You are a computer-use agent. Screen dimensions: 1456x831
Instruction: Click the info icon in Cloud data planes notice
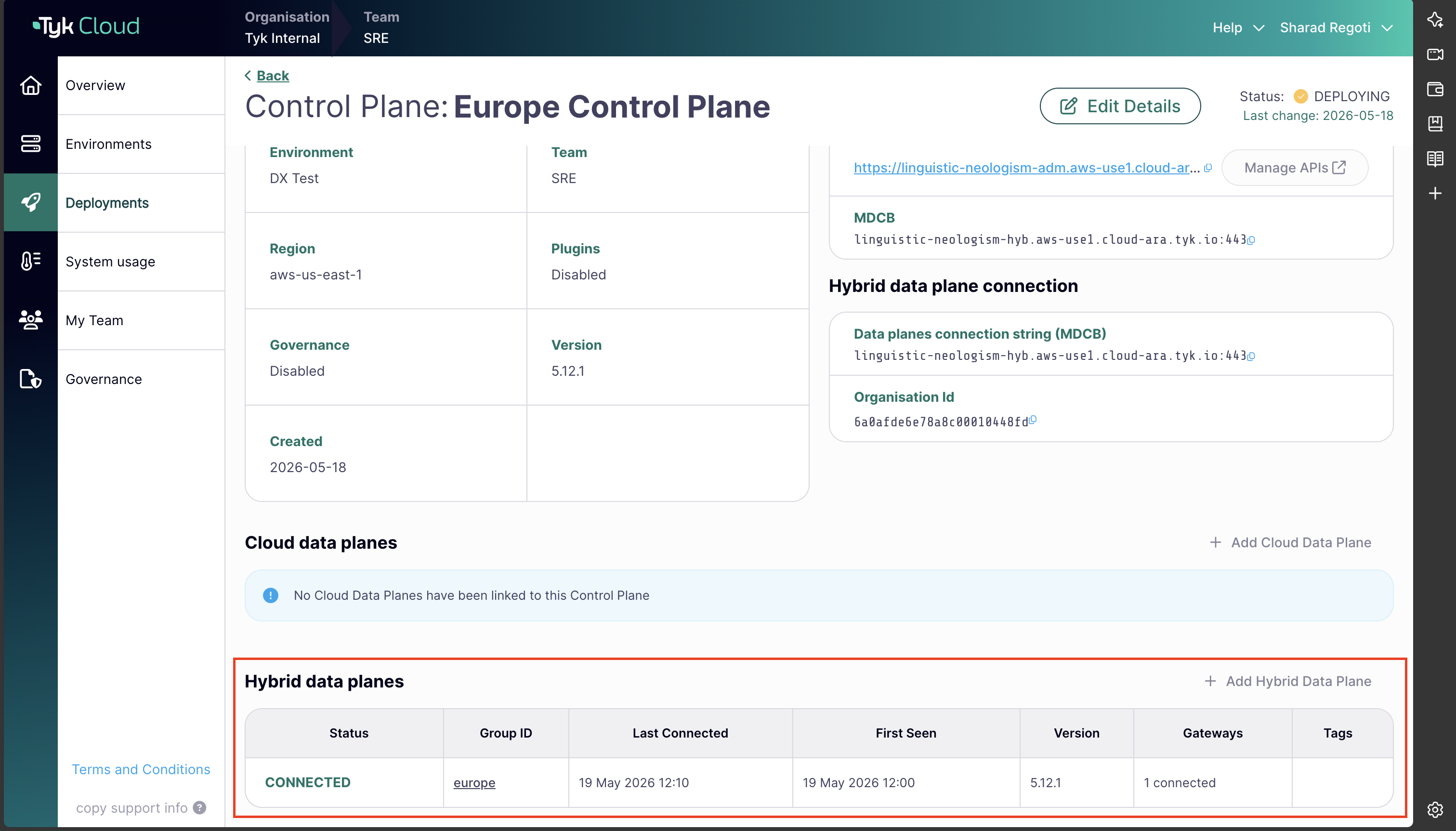270,595
